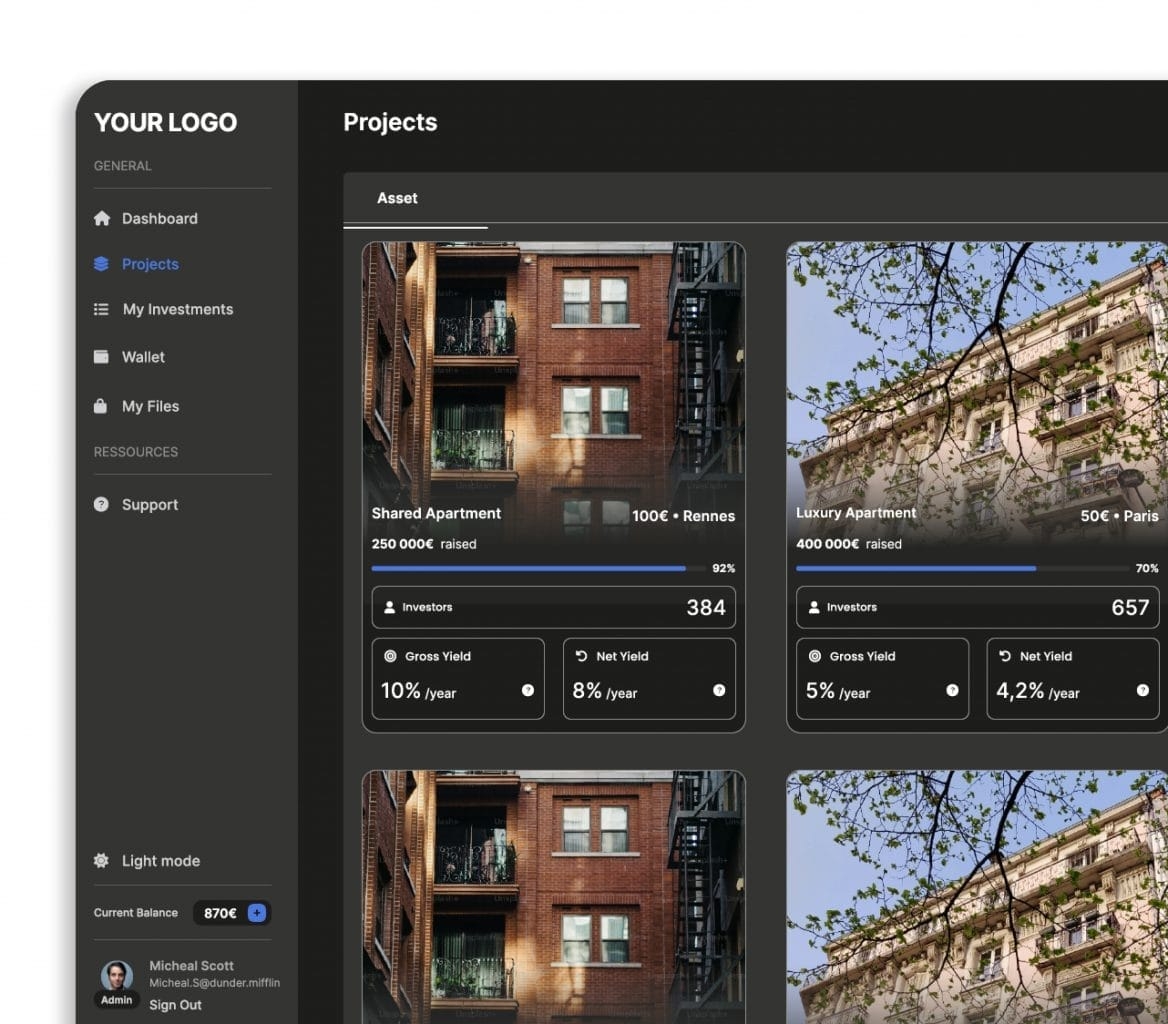
Task: Click Luxury Apartment investors person icon
Action: [814, 607]
